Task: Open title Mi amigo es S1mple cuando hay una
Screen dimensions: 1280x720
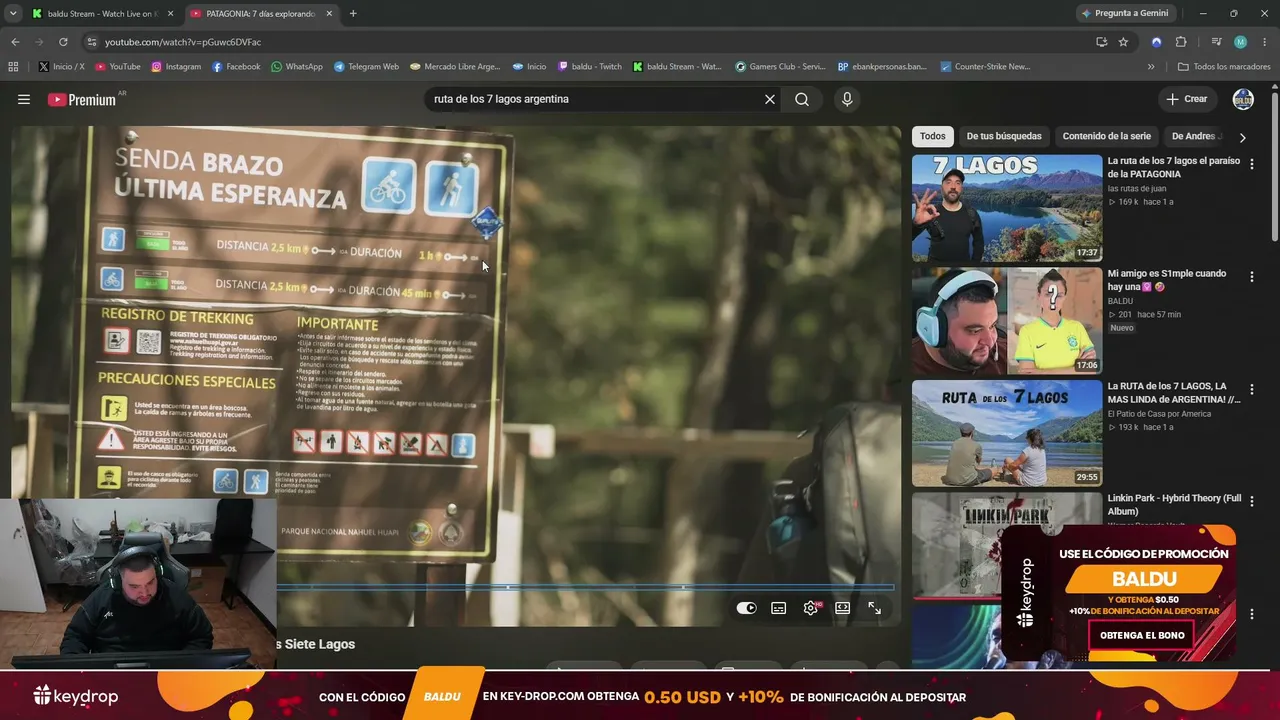Action: (1167, 280)
